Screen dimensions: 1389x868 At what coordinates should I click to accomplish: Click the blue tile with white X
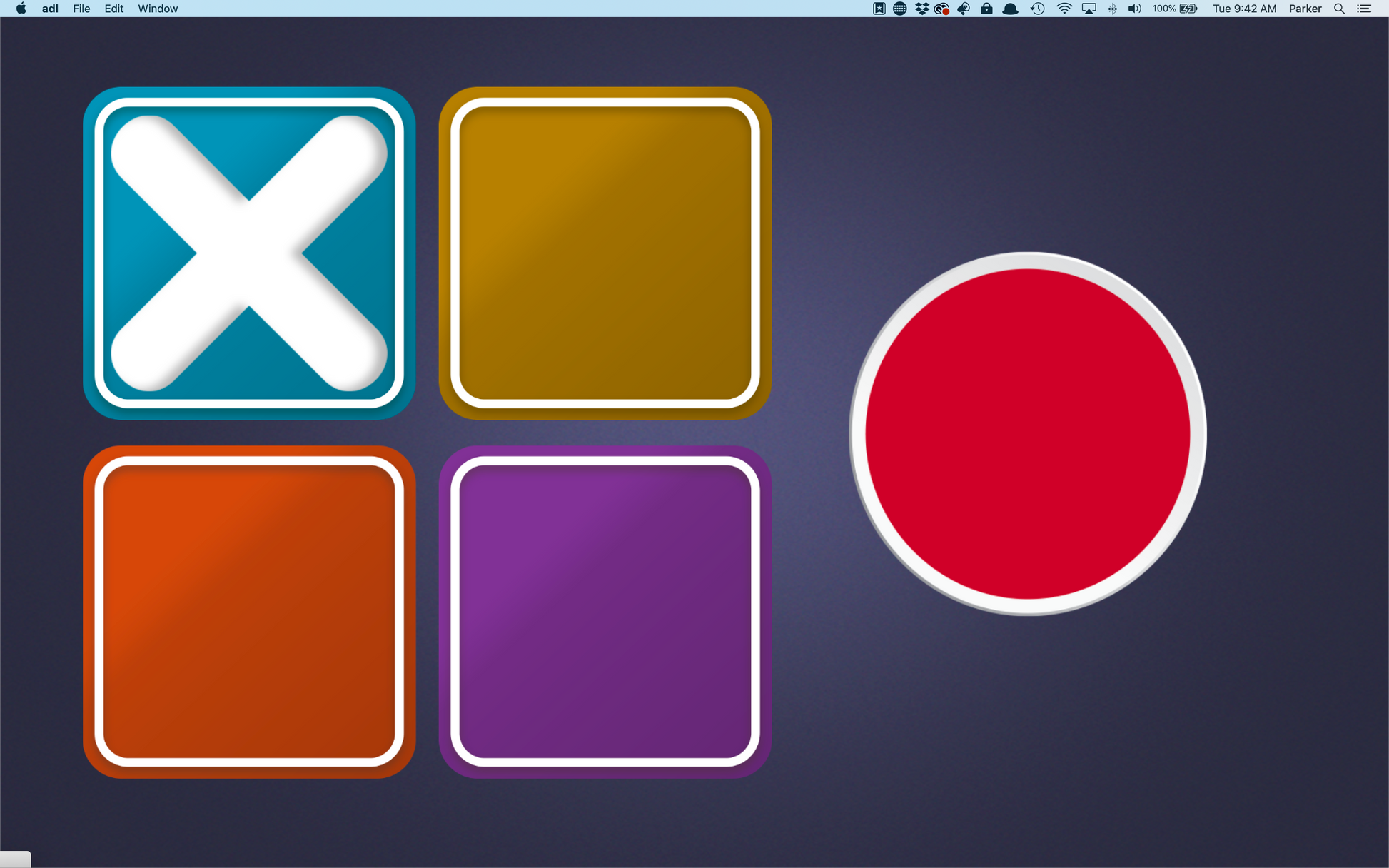point(248,253)
